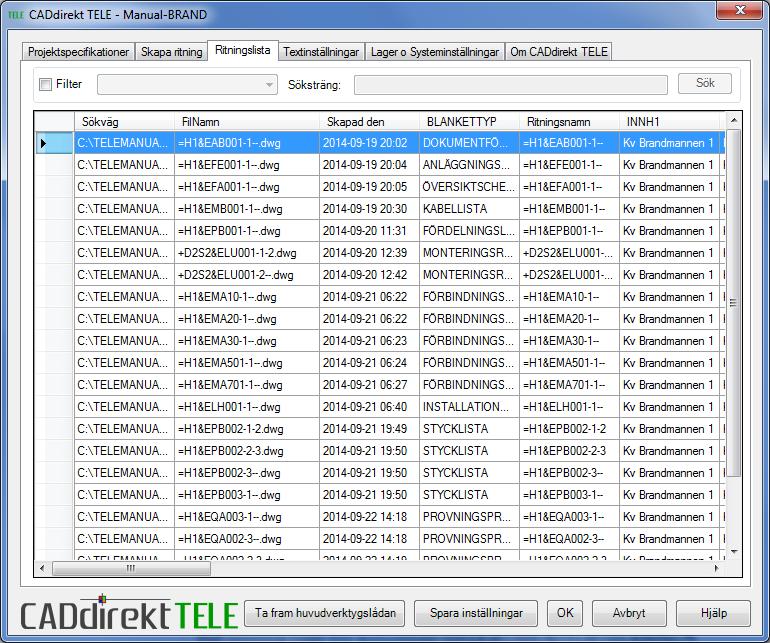Select file =H1&EMA701-1--.dwg cell
Screen dimensions: 770x643
point(247,385)
